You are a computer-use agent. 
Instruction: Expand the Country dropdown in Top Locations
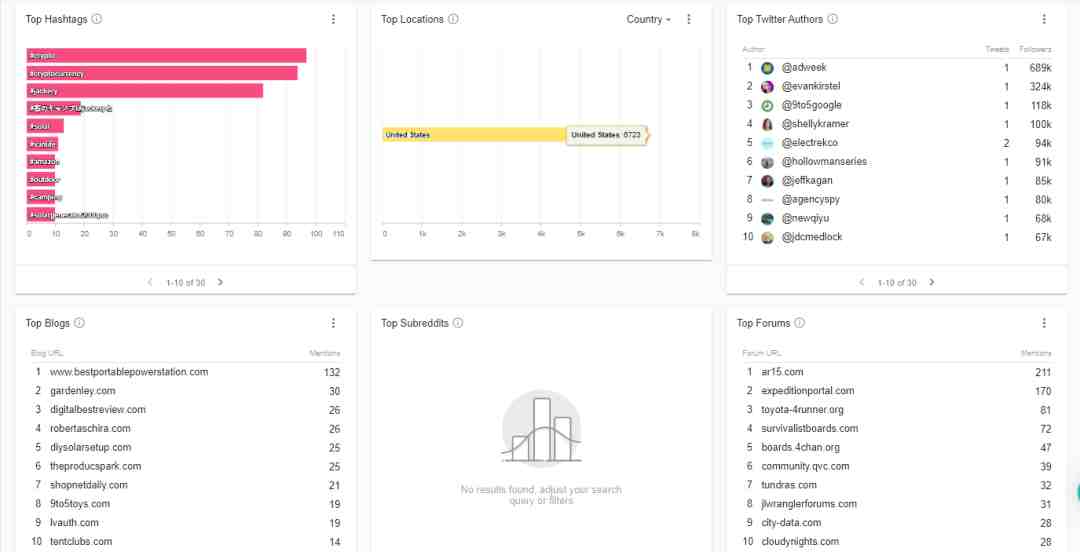coord(648,19)
